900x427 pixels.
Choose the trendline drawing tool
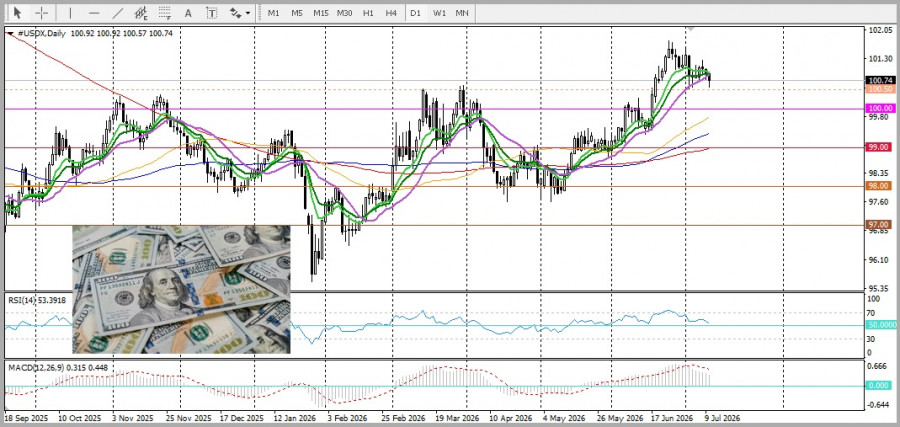[x=118, y=13]
